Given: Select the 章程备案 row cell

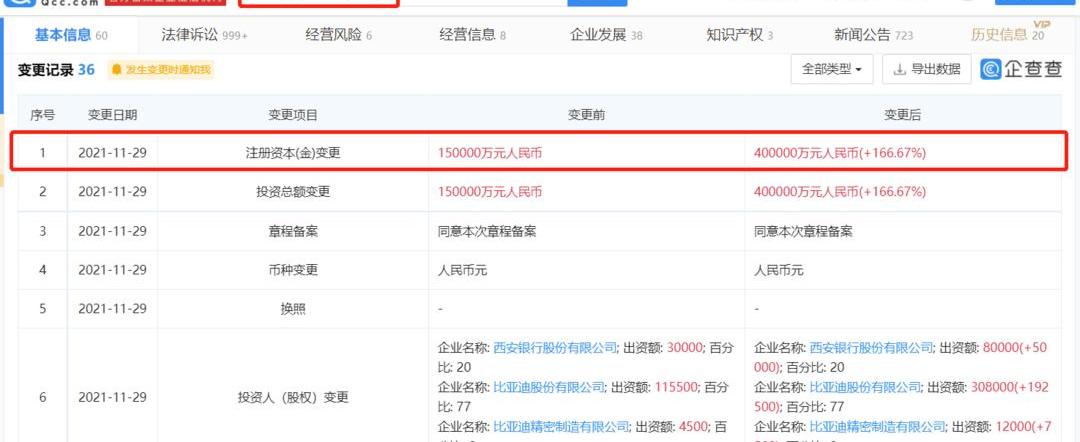Looking at the screenshot, I should (x=293, y=231).
